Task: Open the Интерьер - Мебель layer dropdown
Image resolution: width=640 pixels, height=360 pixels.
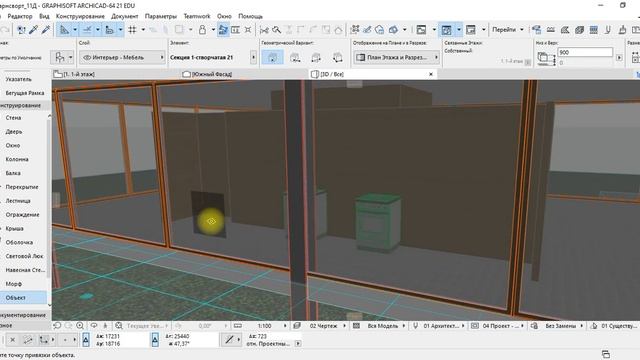Action: 122,58
